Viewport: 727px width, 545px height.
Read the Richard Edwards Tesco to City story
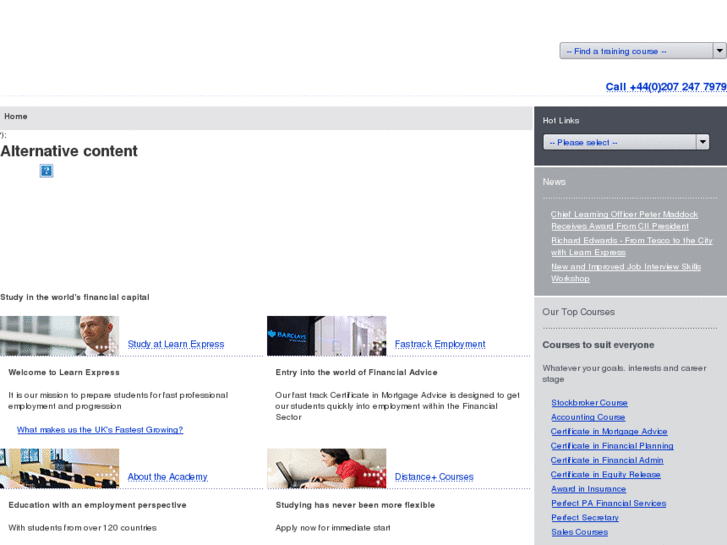(631, 246)
